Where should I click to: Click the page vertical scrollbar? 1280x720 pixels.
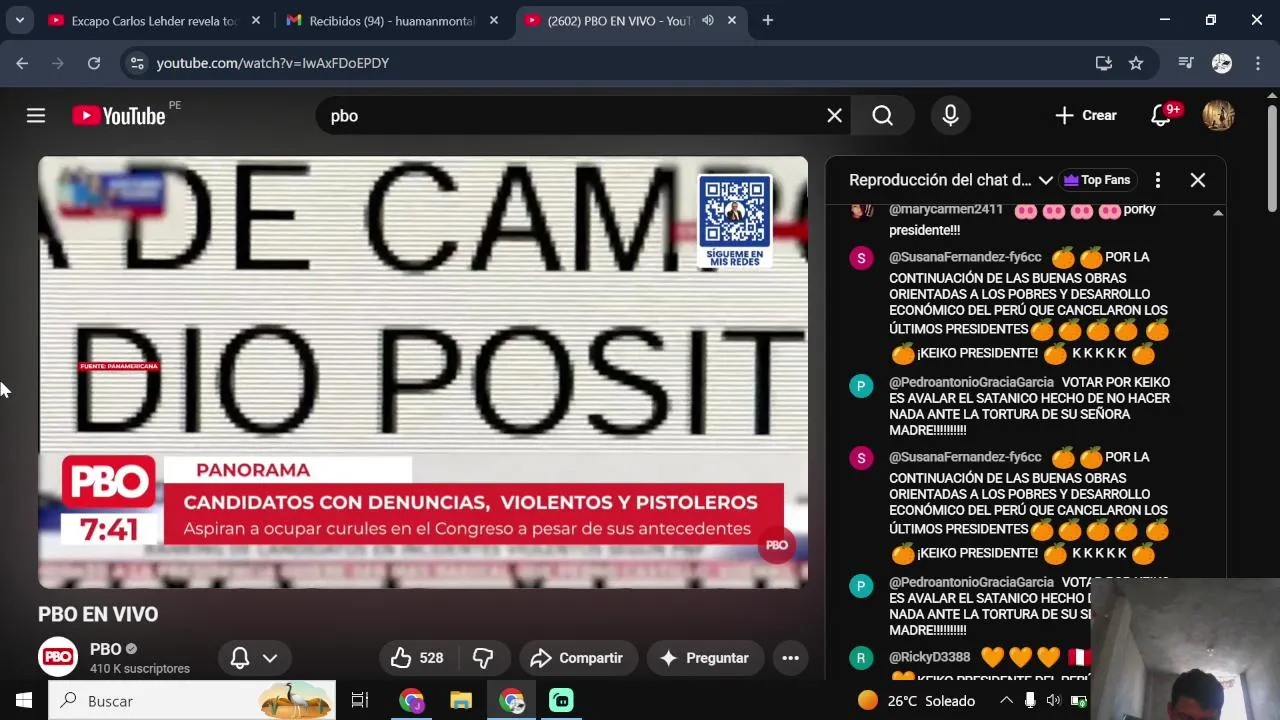click(x=1272, y=160)
